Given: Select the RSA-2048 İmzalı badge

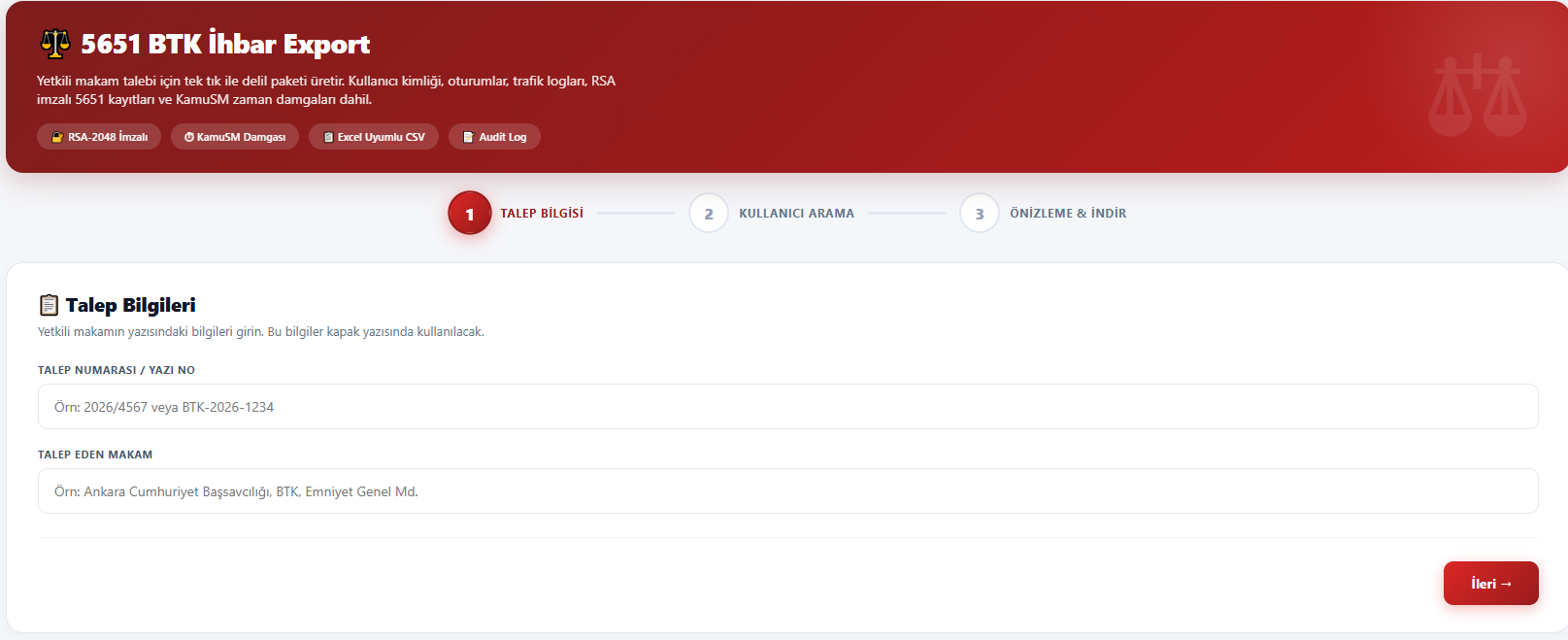Looking at the screenshot, I should point(99,137).
